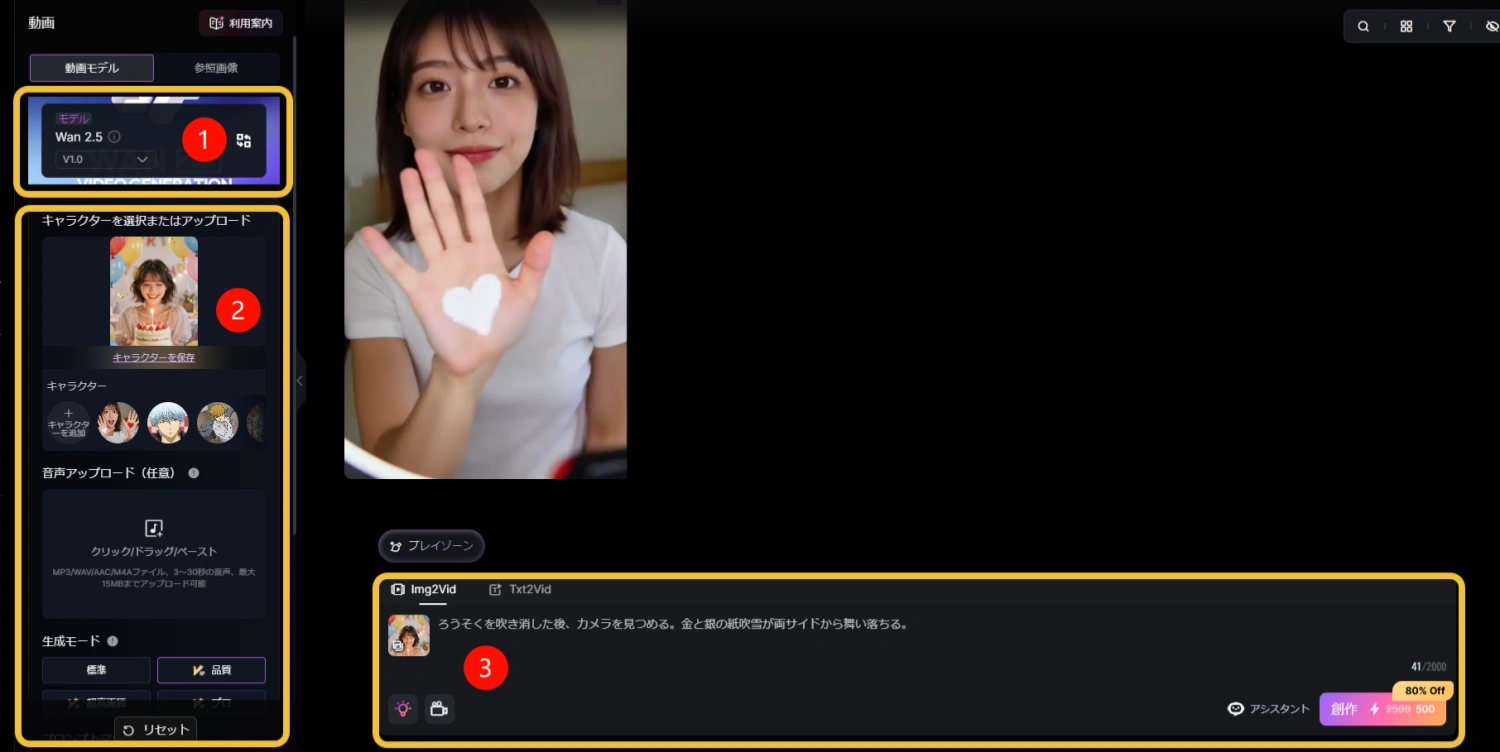Viewport: 1500px width, 752px height.
Task: Click the model swap icon beside Wan 2.5
Action: (244, 141)
